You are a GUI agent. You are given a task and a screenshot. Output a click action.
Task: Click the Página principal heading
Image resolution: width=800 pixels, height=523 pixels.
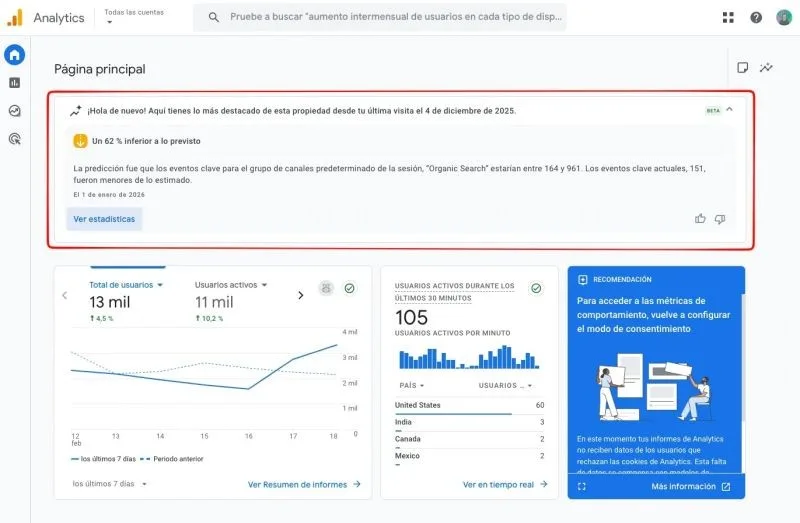pos(100,69)
